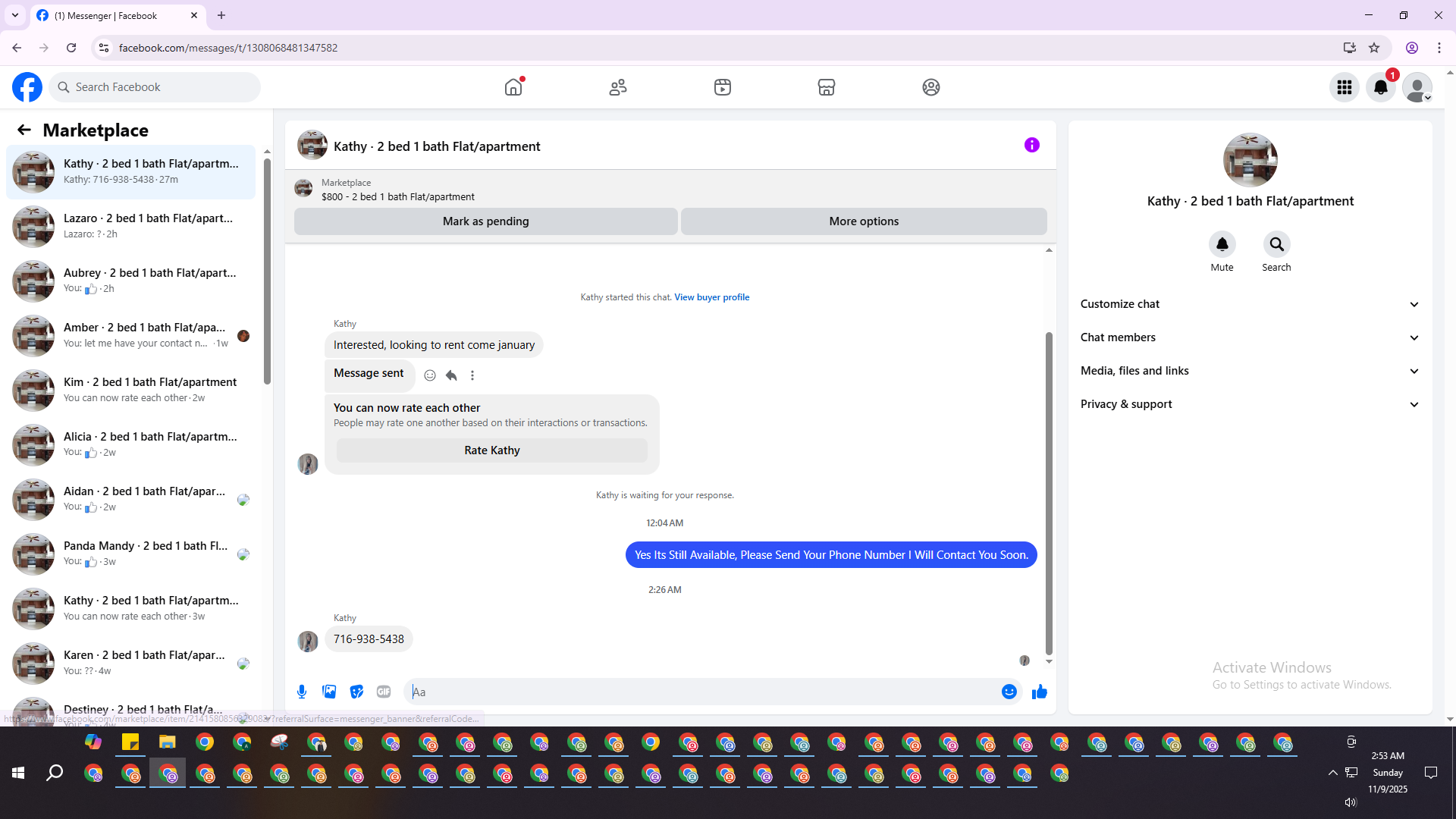Open the emoji picker in message box
Viewport: 1456px width, 819px height.
tap(1009, 692)
